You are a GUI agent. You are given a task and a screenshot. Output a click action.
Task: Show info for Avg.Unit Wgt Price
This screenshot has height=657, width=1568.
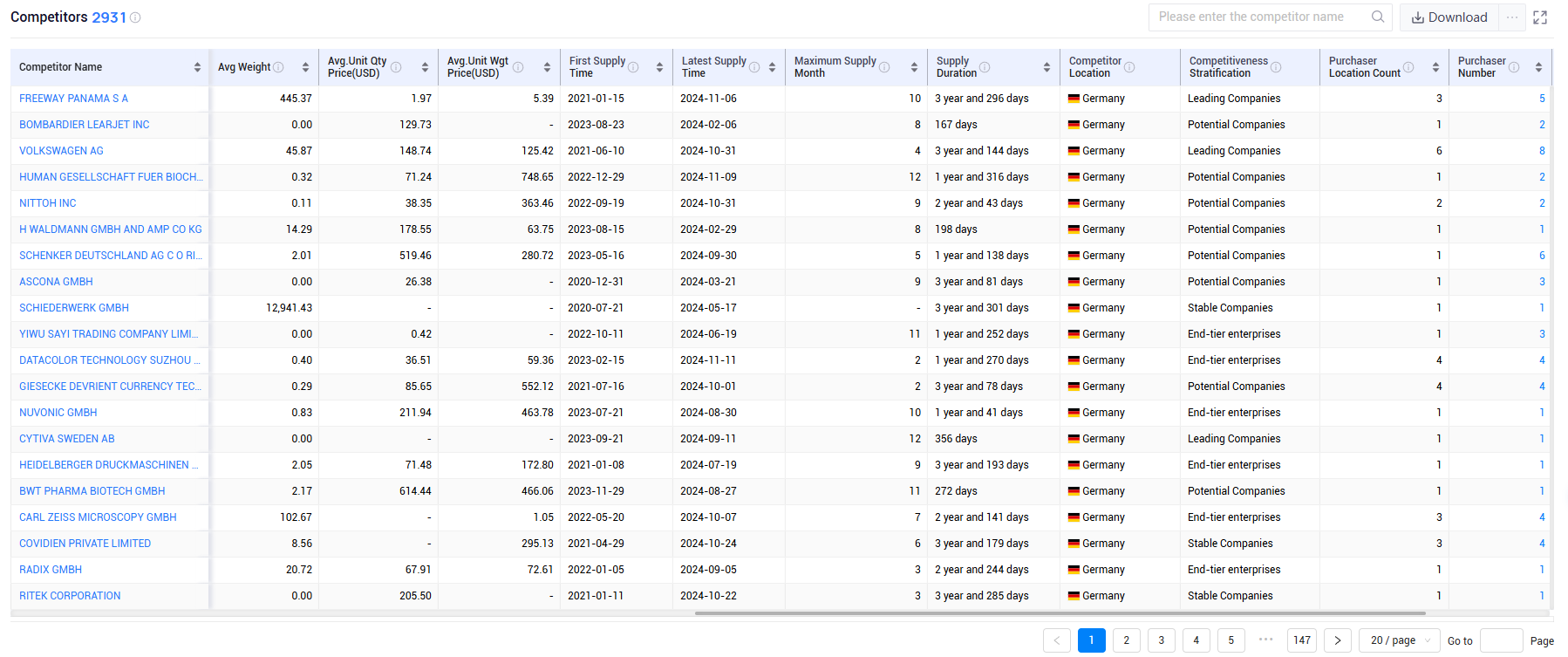tap(518, 67)
